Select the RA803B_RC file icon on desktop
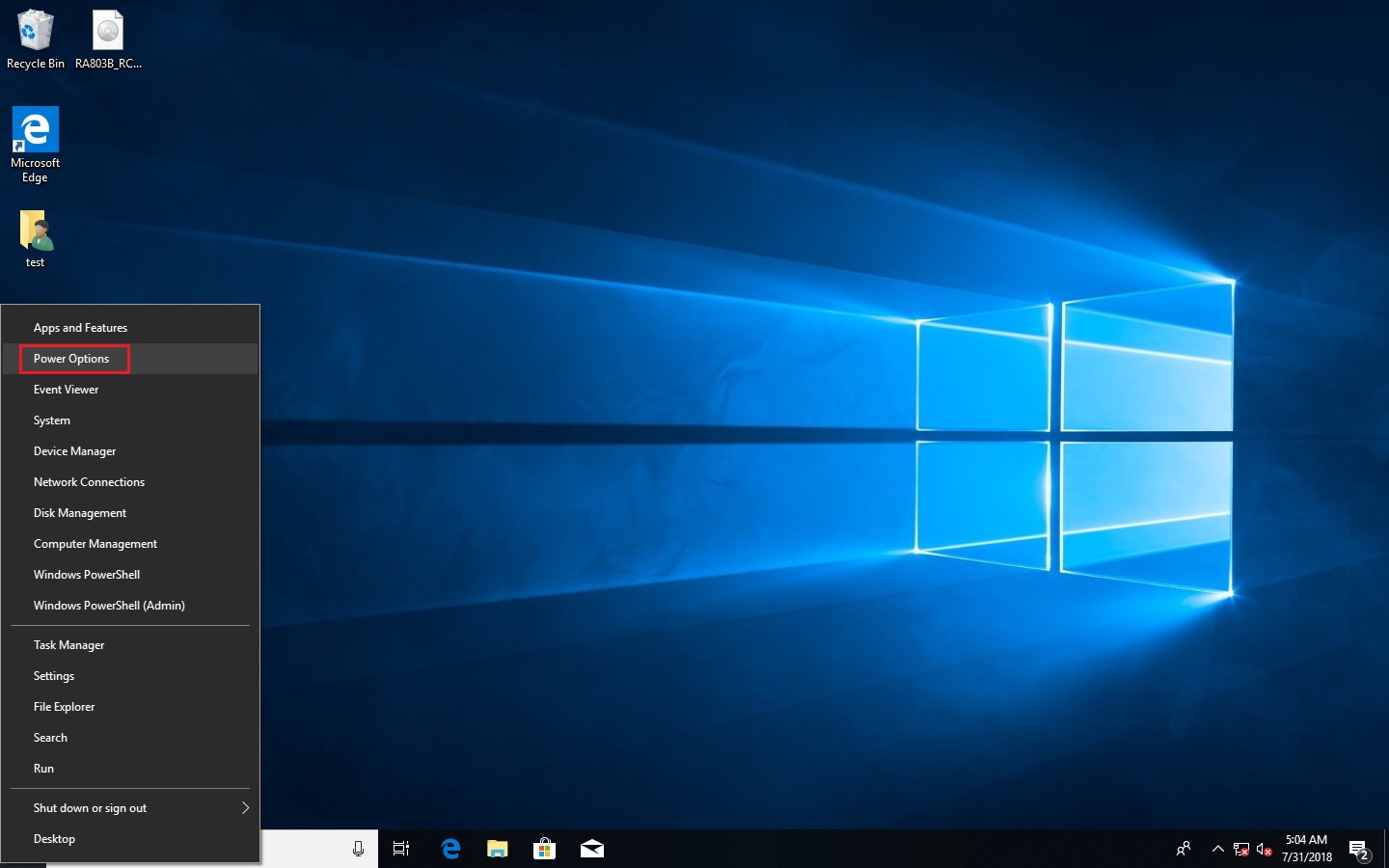Screen dimensions: 1389x868 coord(108,40)
